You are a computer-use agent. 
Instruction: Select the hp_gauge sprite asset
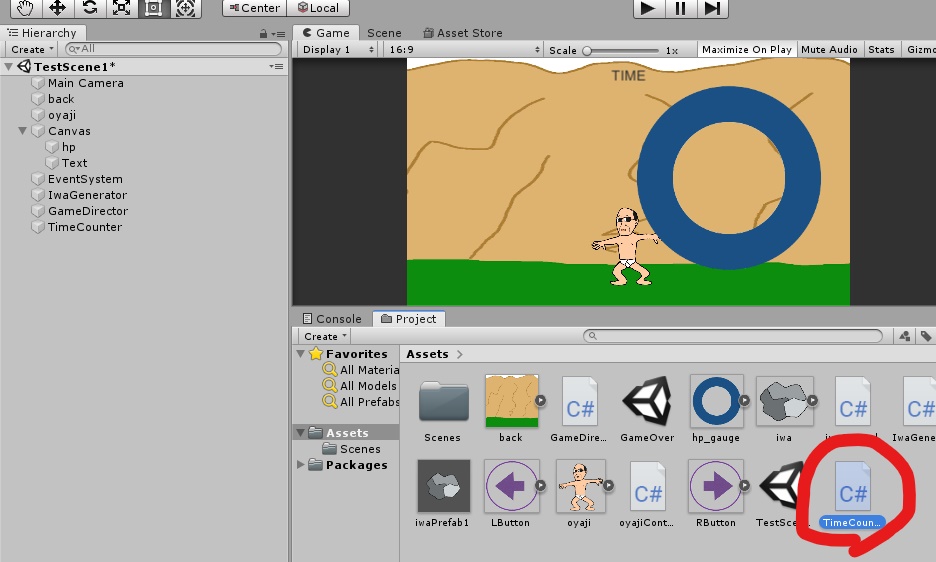pyautogui.click(x=716, y=411)
